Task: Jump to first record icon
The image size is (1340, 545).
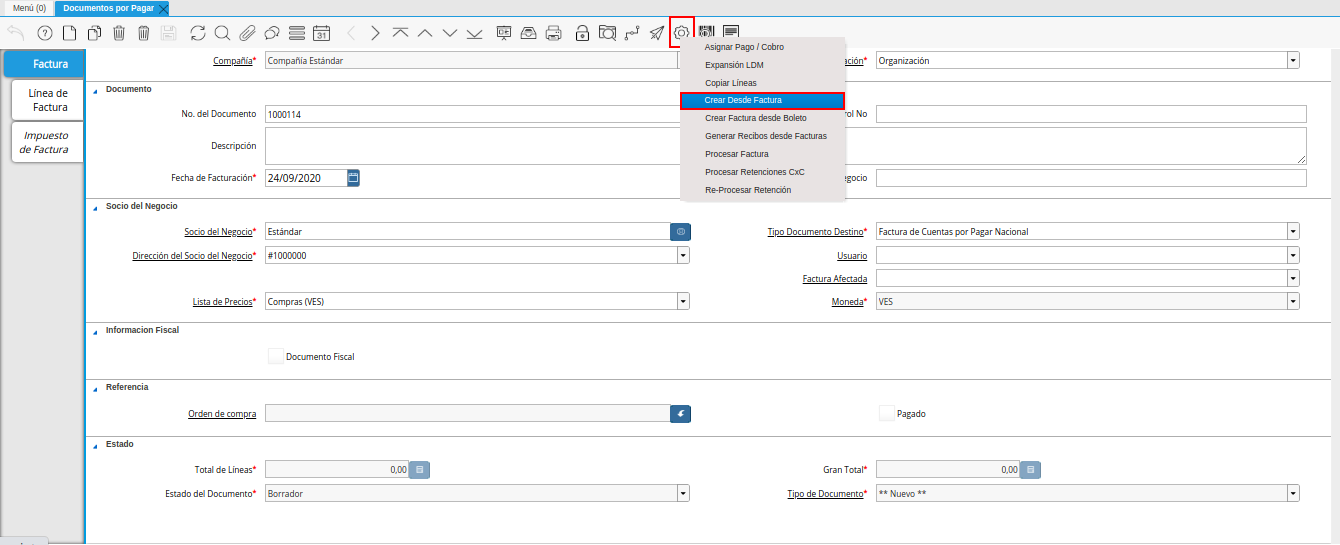Action: [400, 33]
